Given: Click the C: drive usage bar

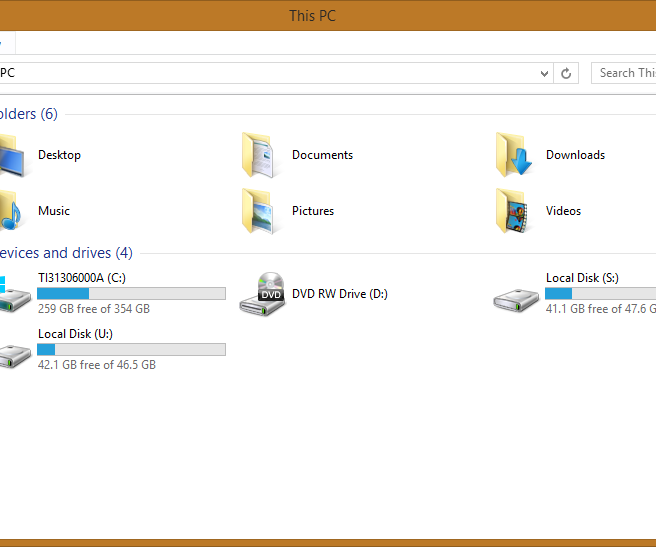Looking at the screenshot, I should (x=131, y=293).
